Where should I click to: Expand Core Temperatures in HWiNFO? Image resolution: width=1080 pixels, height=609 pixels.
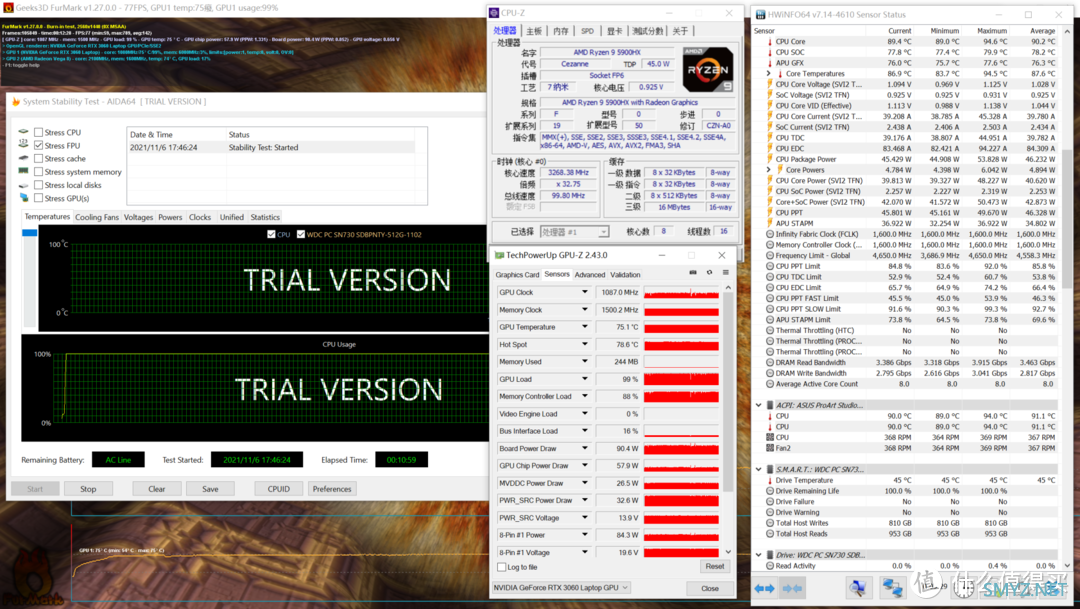769,74
